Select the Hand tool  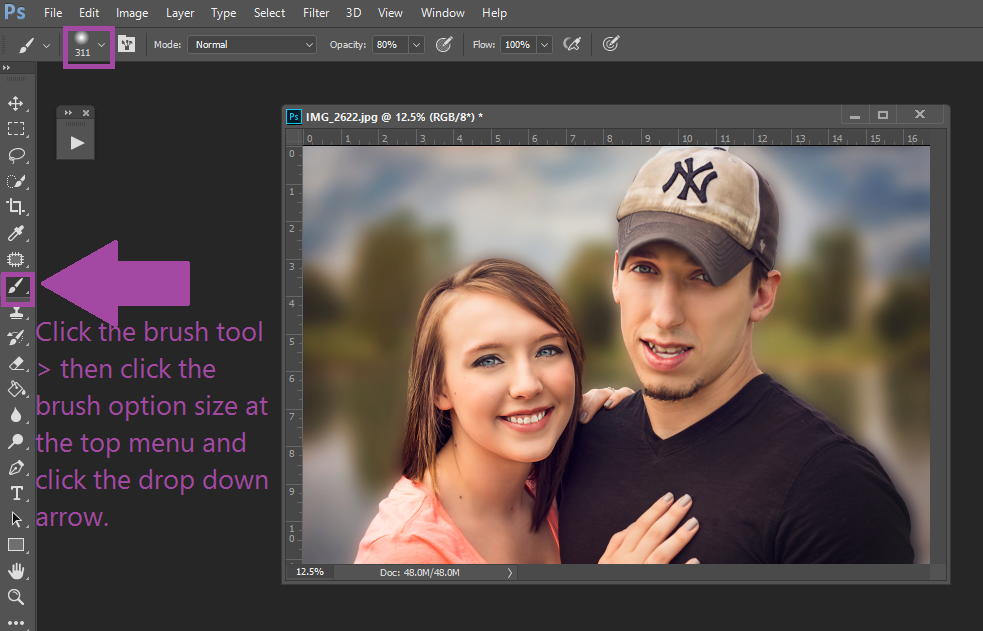(x=16, y=571)
